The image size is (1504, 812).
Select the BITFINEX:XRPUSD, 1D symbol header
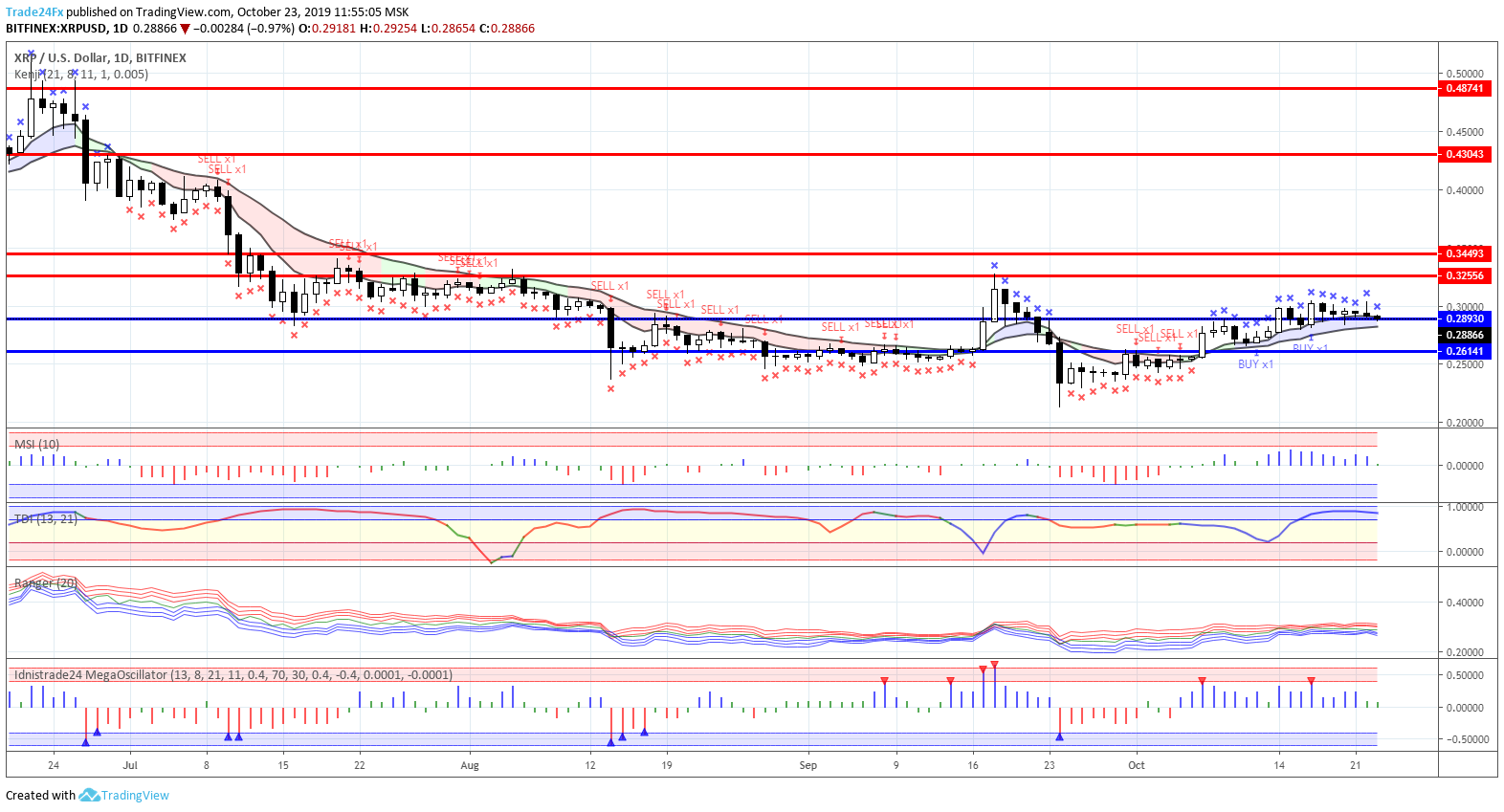(67, 29)
